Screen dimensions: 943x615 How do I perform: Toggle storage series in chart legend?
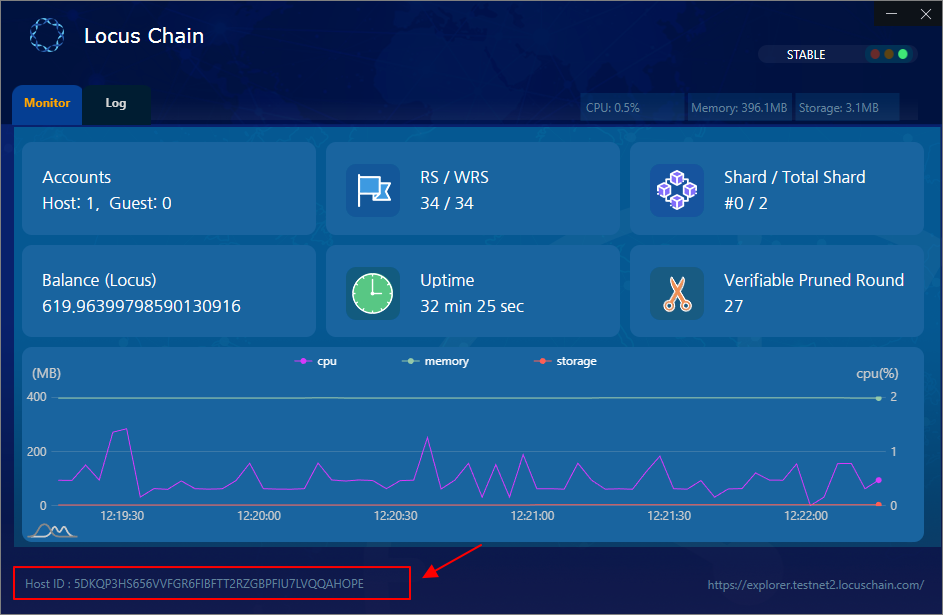[x=565, y=361]
